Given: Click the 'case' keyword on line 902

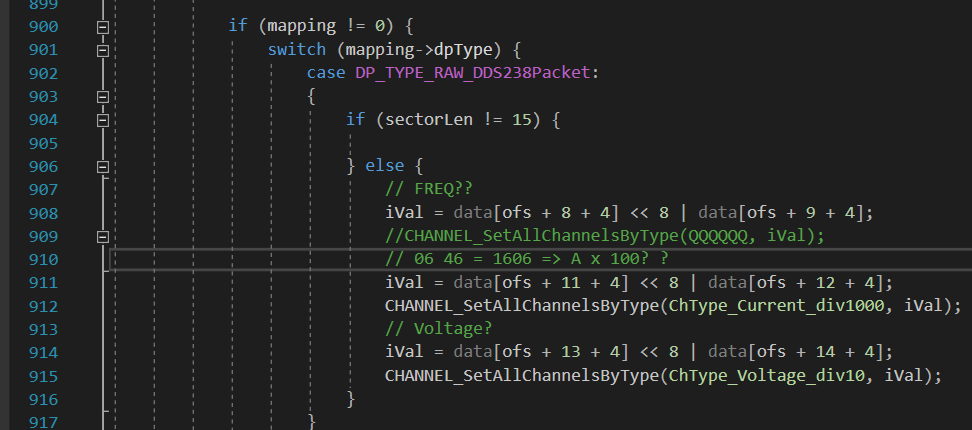Looking at the screenshot, I should 326,72.
